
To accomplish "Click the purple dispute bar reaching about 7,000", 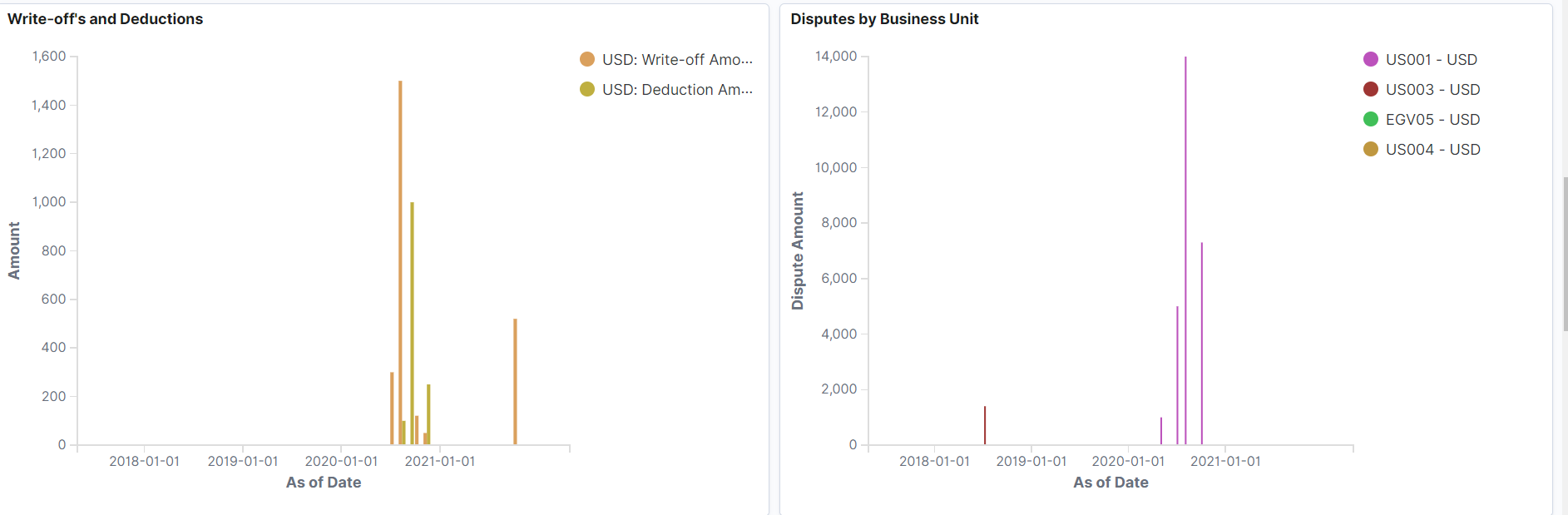I will pyautogui.click(x=1202, y=343).
